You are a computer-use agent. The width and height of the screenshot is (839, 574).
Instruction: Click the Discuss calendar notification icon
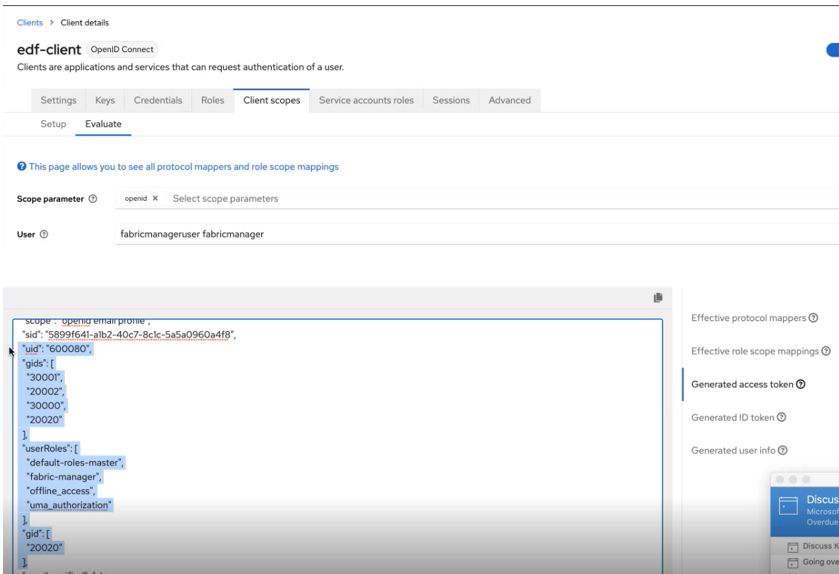click(788, 506)
